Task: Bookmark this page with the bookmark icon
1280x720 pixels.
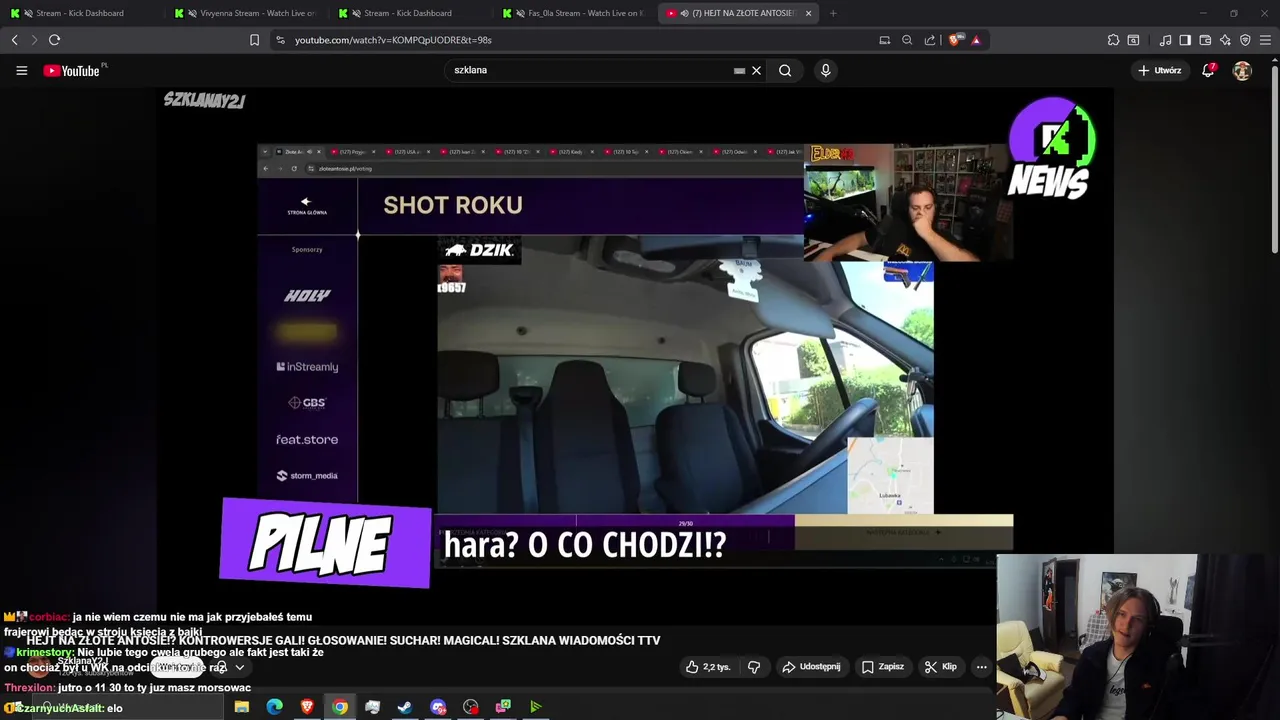Action: coord(254,40)
